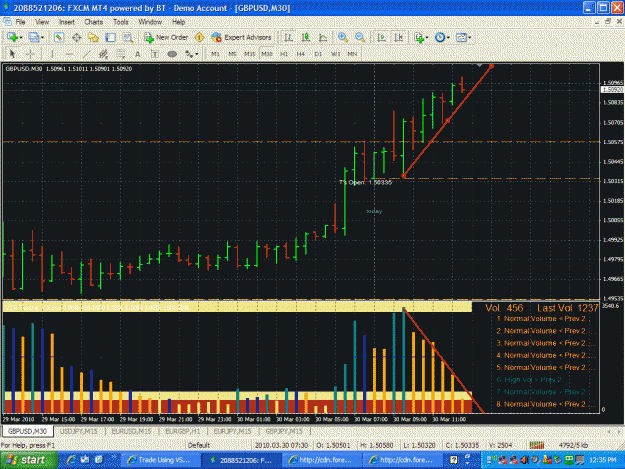Switch to the EURJPY,M15 chart tab
The image size is (625, 469).
[232, 432]
